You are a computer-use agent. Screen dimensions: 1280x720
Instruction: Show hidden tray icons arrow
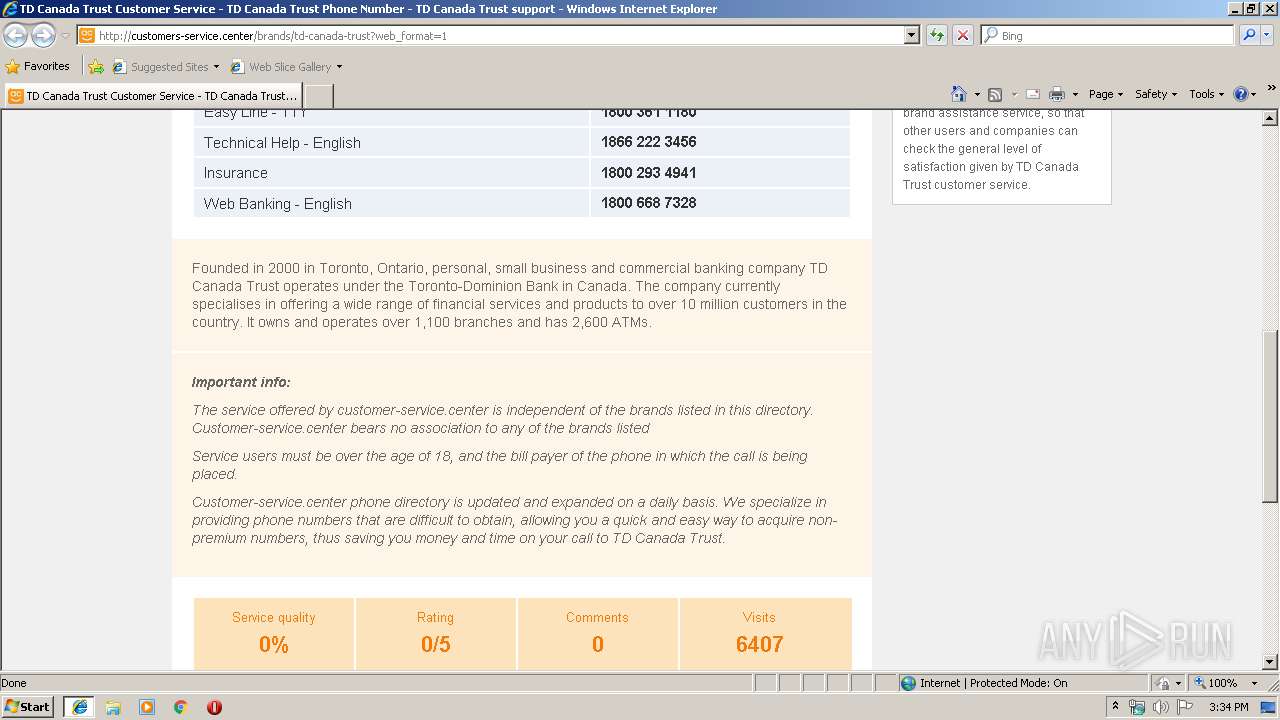coord(1115,707)
